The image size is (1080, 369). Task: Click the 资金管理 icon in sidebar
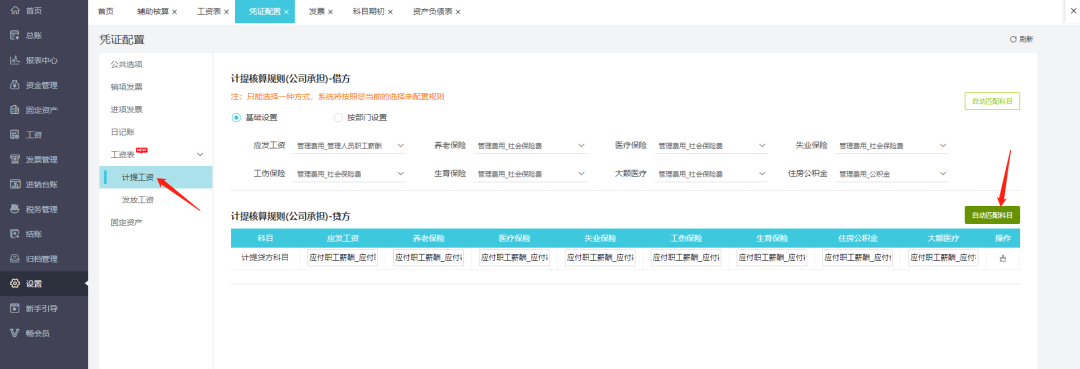pyautogui.click(x=14, y=85)
